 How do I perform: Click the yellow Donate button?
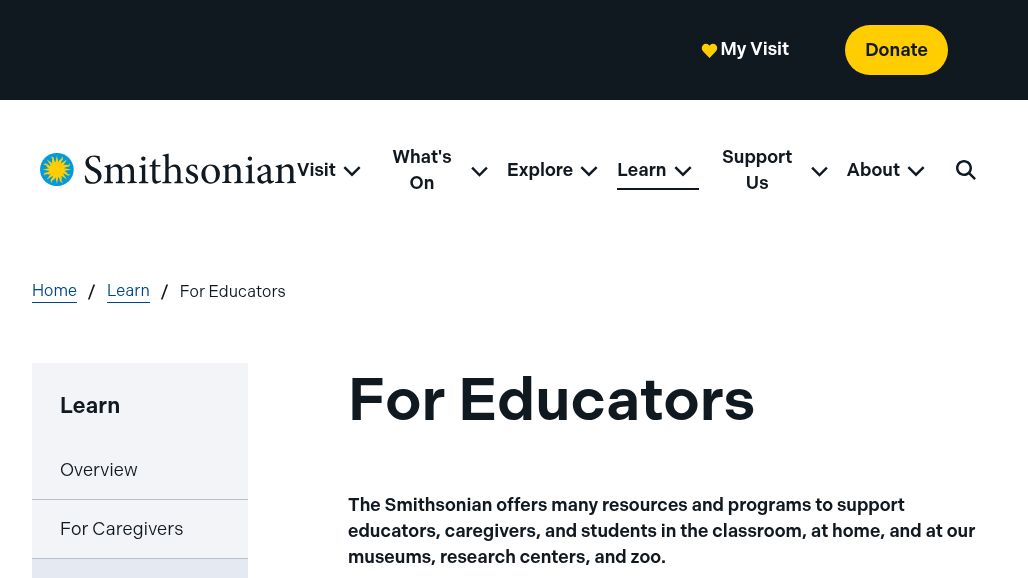tap(896, 50)
